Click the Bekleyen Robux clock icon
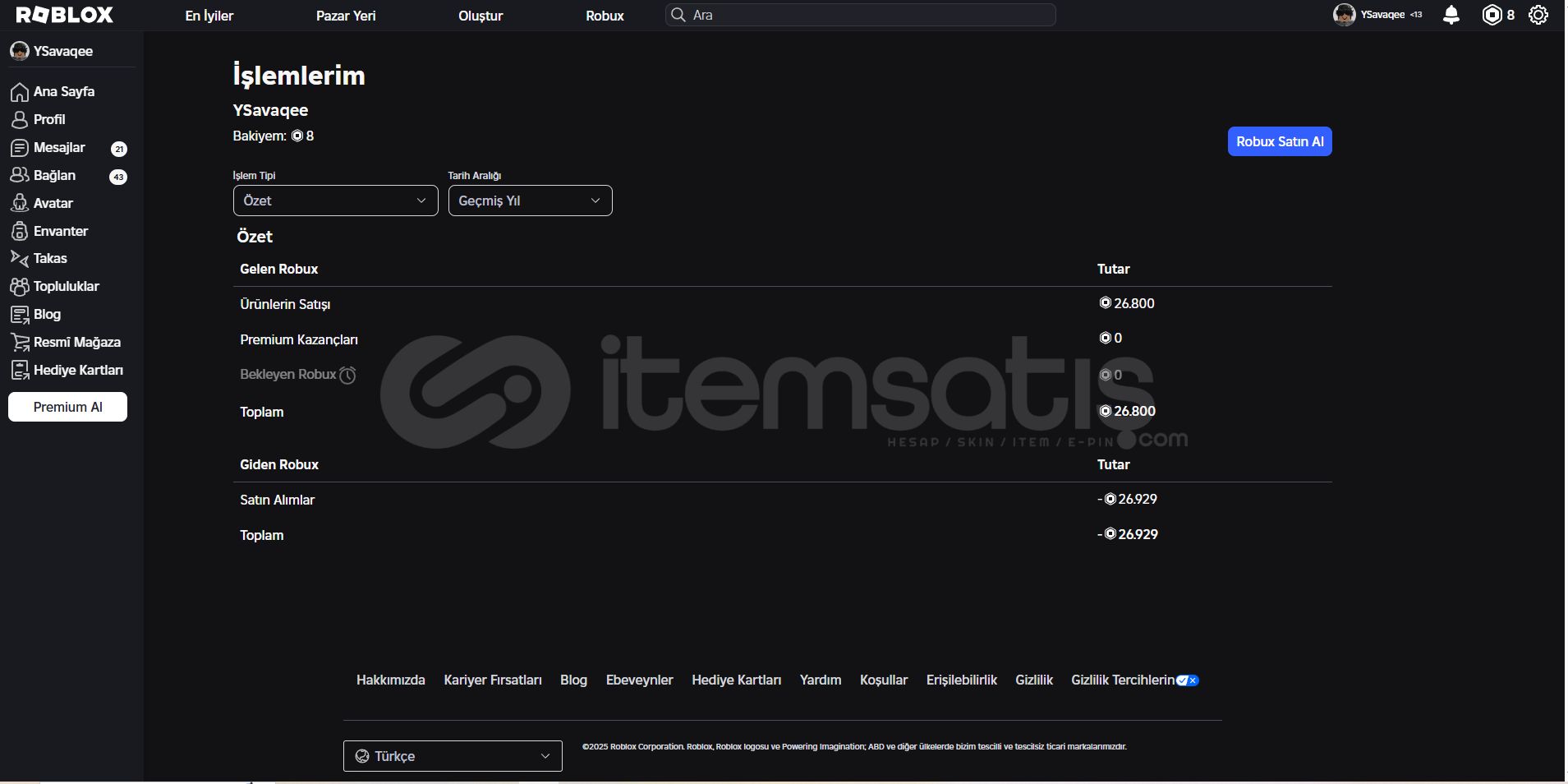1568x784 pixels. [347, 375]
